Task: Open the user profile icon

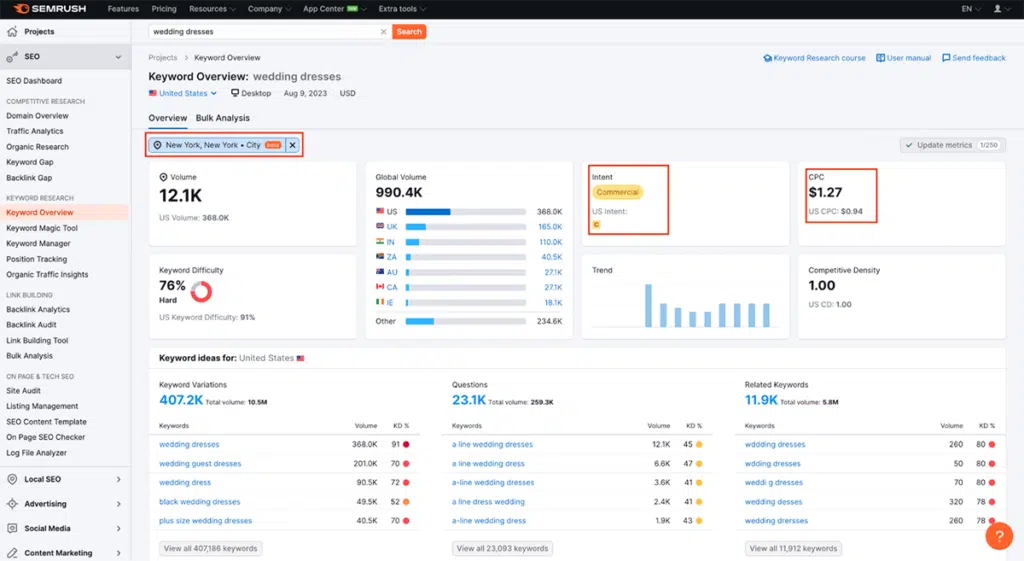Action: point(997,8)
